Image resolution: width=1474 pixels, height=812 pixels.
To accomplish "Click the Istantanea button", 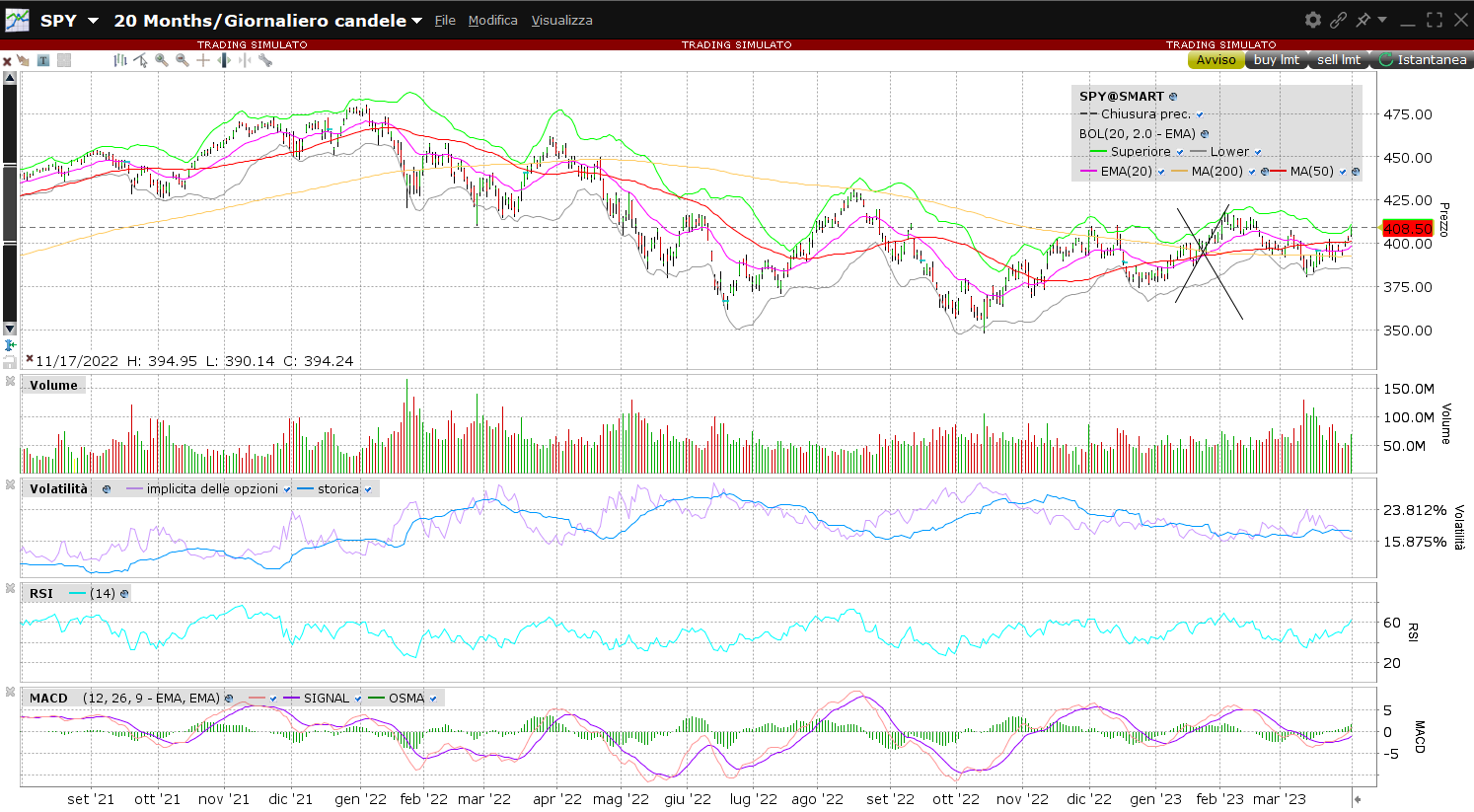I will click(x=1422, y=60).
